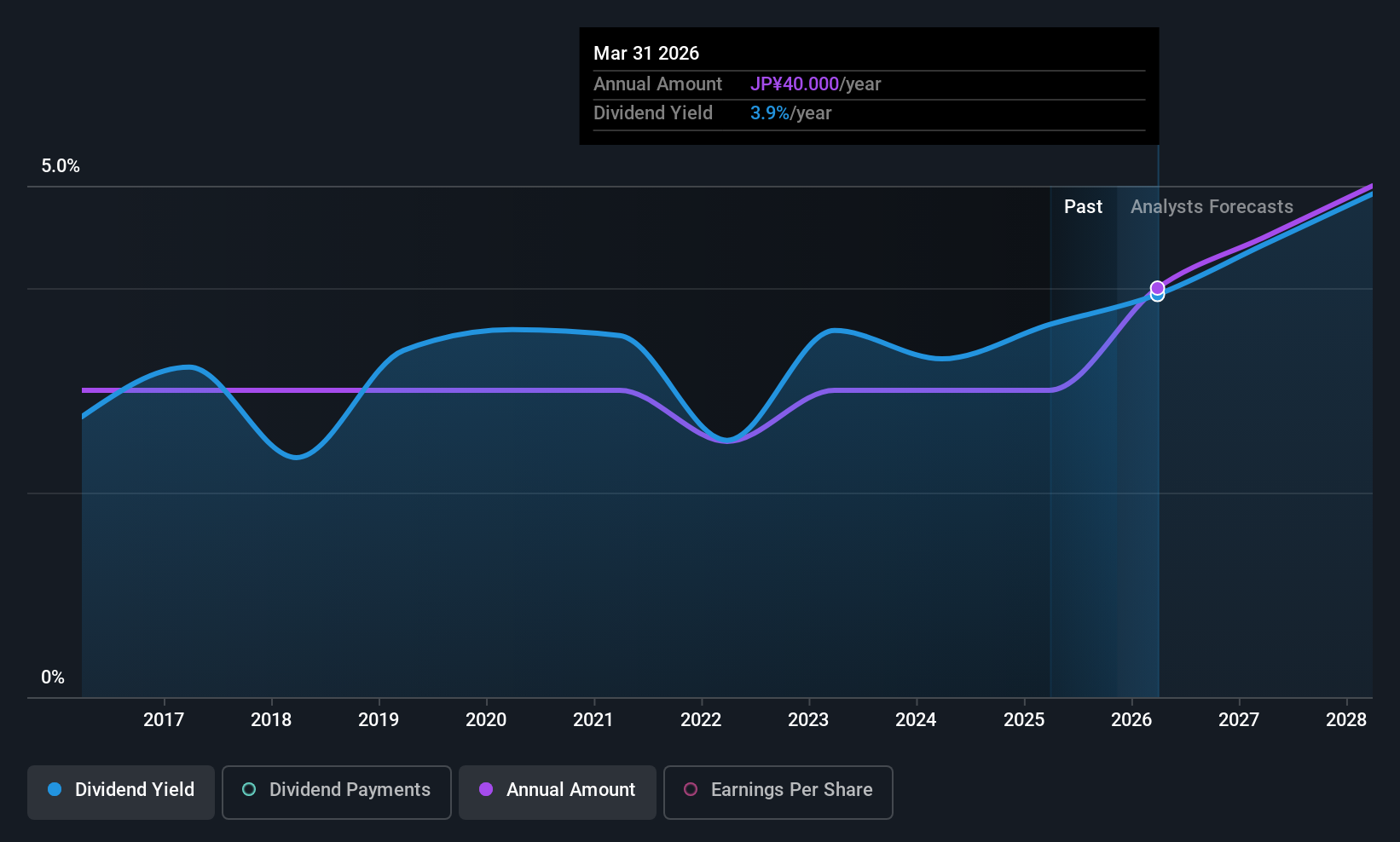Disable the Annual Amount series
The image size is (1400, 842).
(557, 792)
